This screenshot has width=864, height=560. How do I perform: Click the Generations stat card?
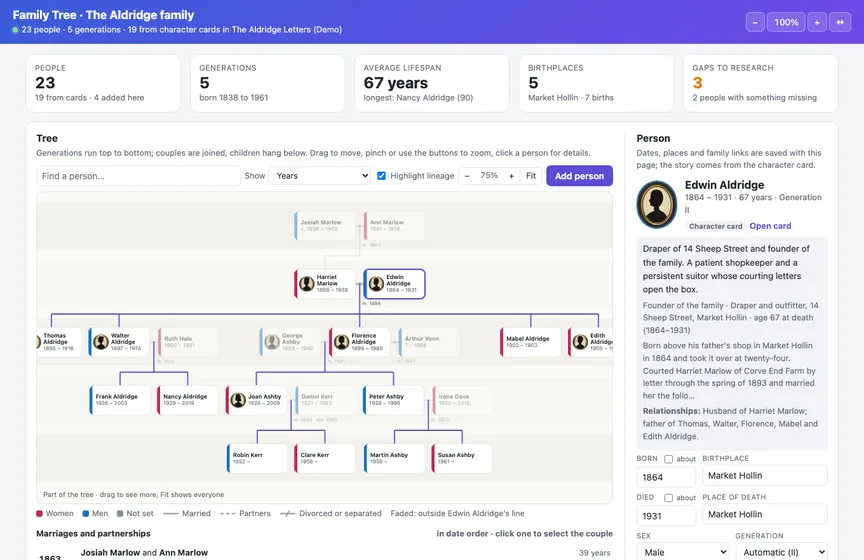pyautogui.click(x=267, y=83)
